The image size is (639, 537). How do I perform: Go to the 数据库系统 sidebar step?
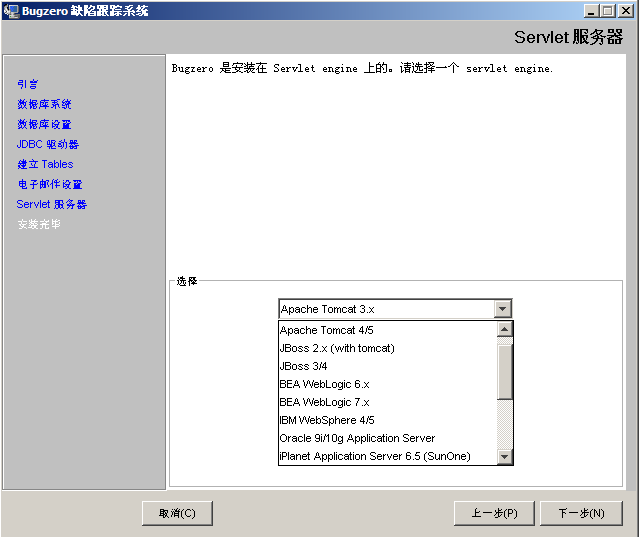44,104
